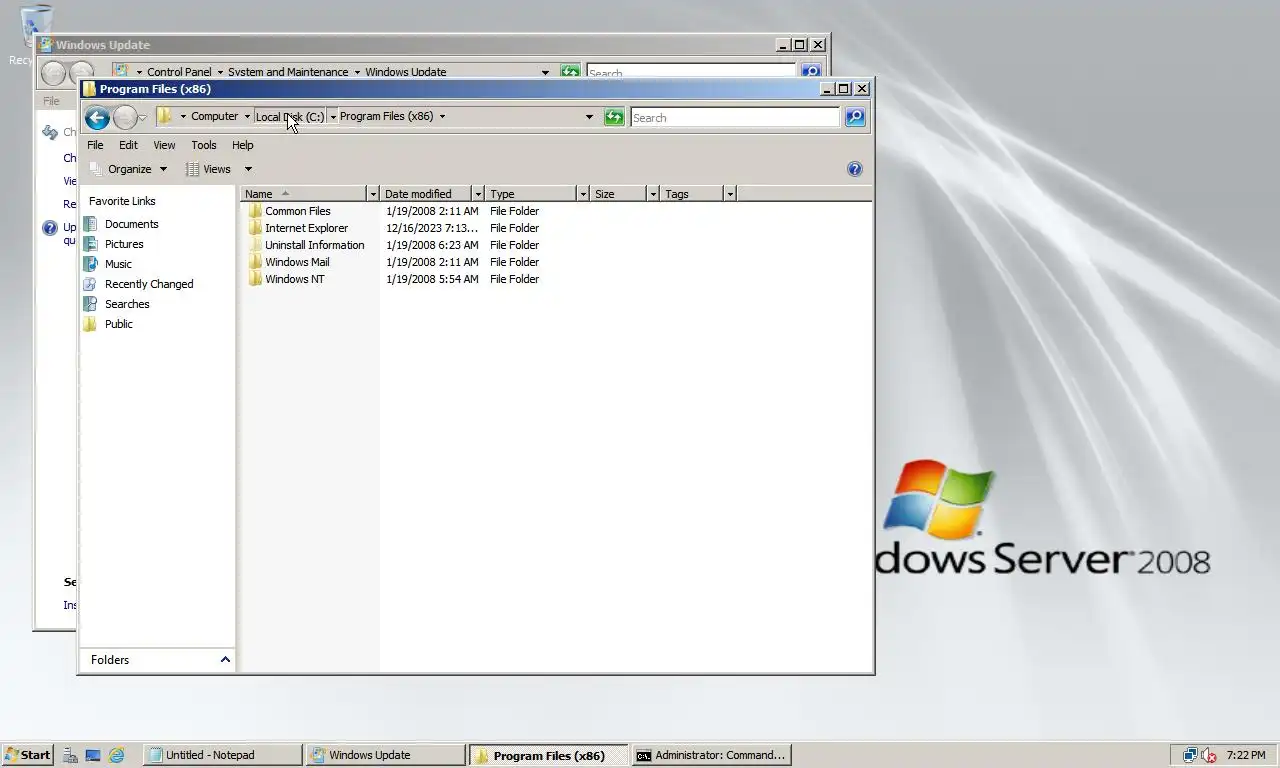Click the Back arrow in Program Files window
The width and height of the screenshot is (1280, 768).
pos(97,118)
